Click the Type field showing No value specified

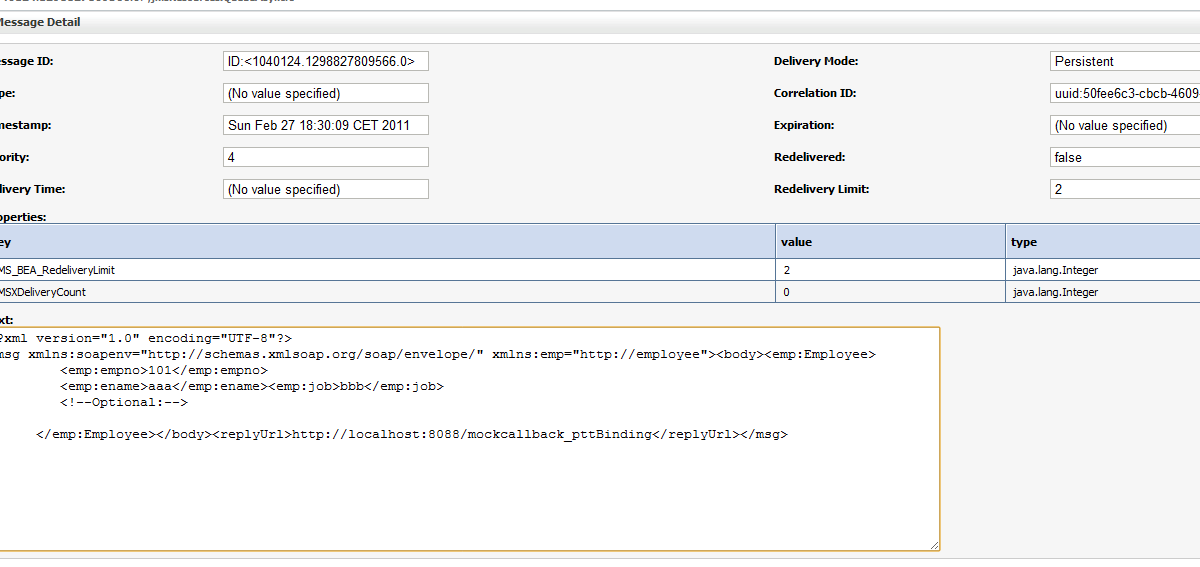pyautogui.click(x=326, y=93)
